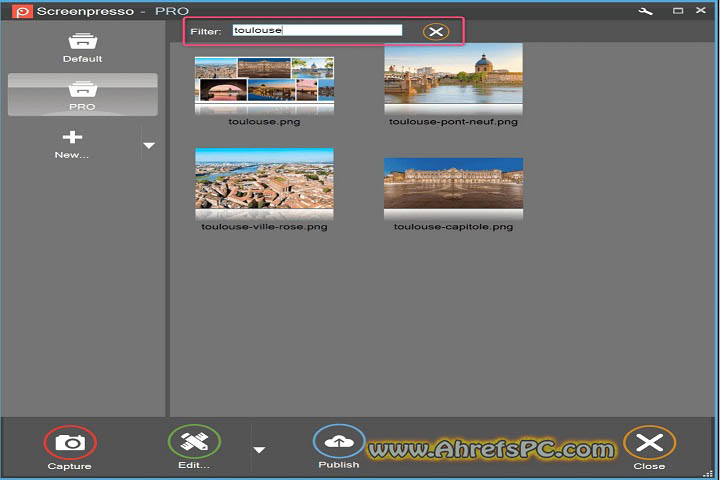
Task: Click the Screenpresso logo in title bar
Action: (22, 11)
